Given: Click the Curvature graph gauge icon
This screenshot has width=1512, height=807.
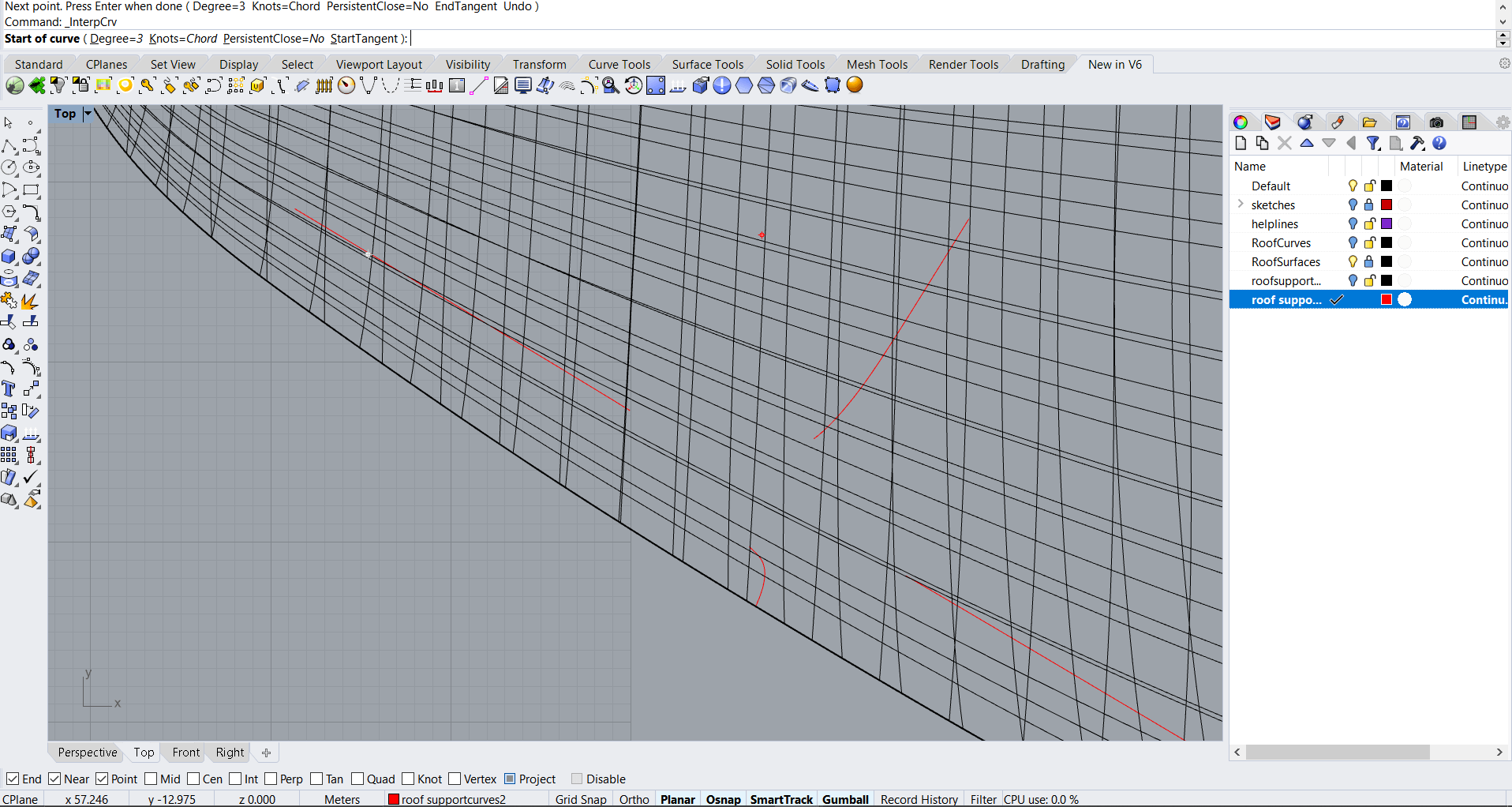Looking at the screenshot, I should [346, 85].
